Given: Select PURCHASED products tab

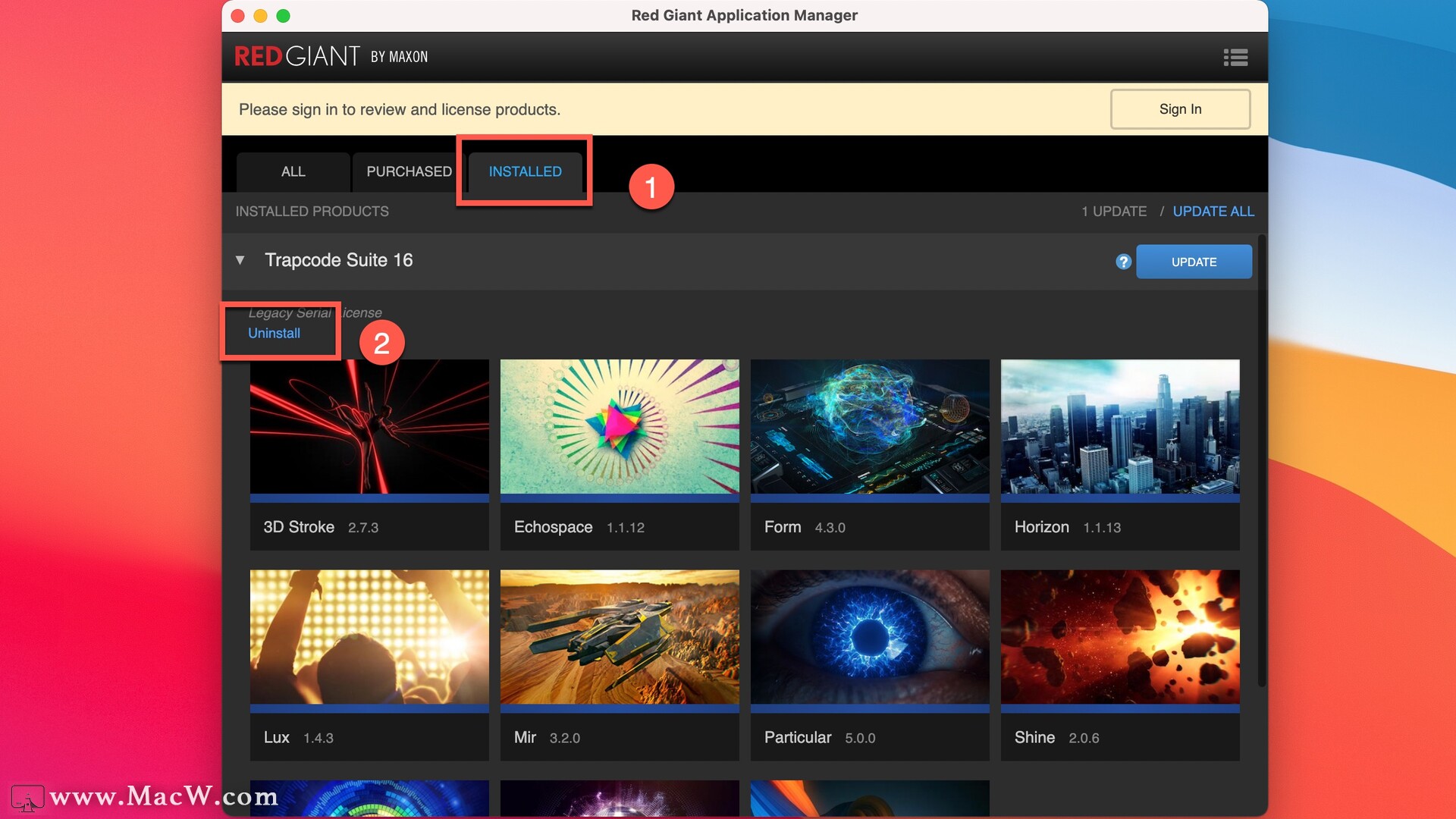Looking at the screenshot, I should tap(409, 171).
